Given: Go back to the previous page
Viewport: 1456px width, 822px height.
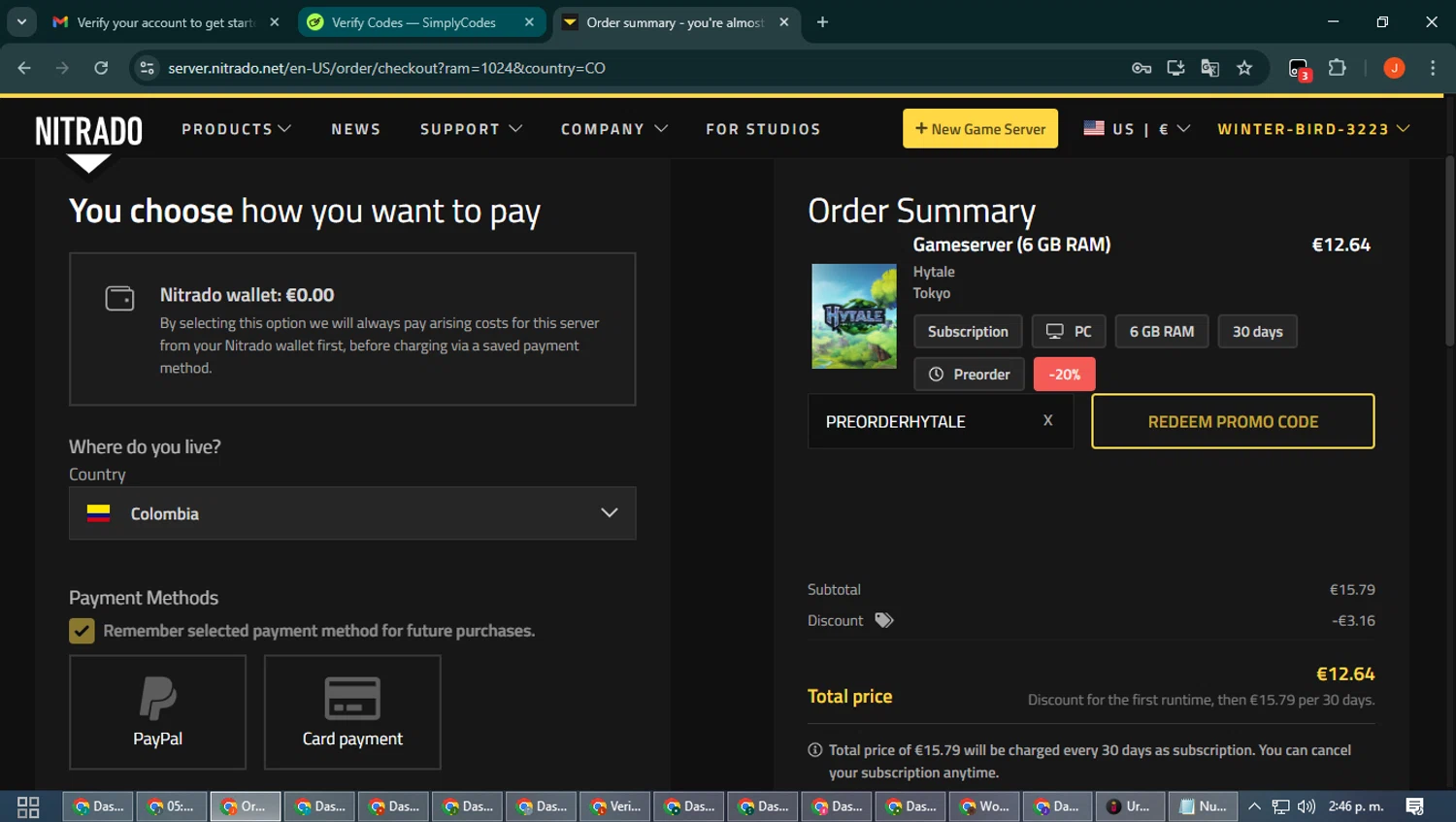Looking at the screenshot, I should [x=24, y=68].
